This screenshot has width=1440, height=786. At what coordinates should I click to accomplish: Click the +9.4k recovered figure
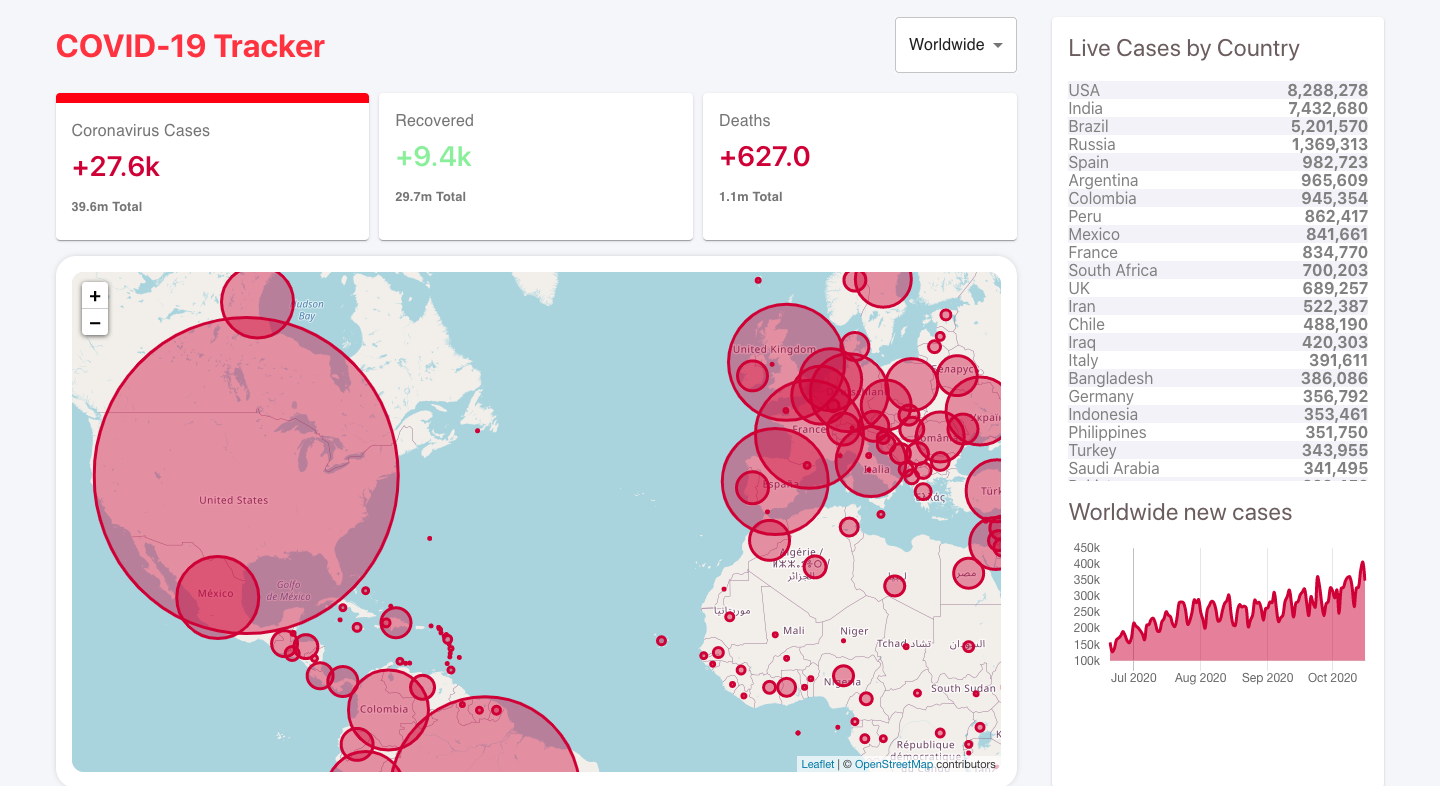pos(433,157)
